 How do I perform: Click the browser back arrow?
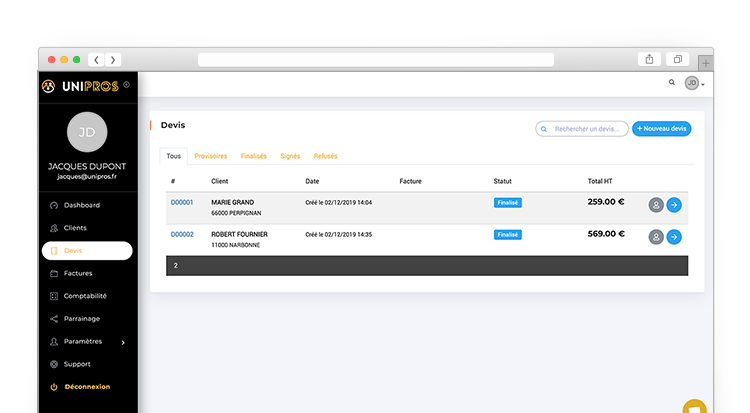[x=97, y=60]
